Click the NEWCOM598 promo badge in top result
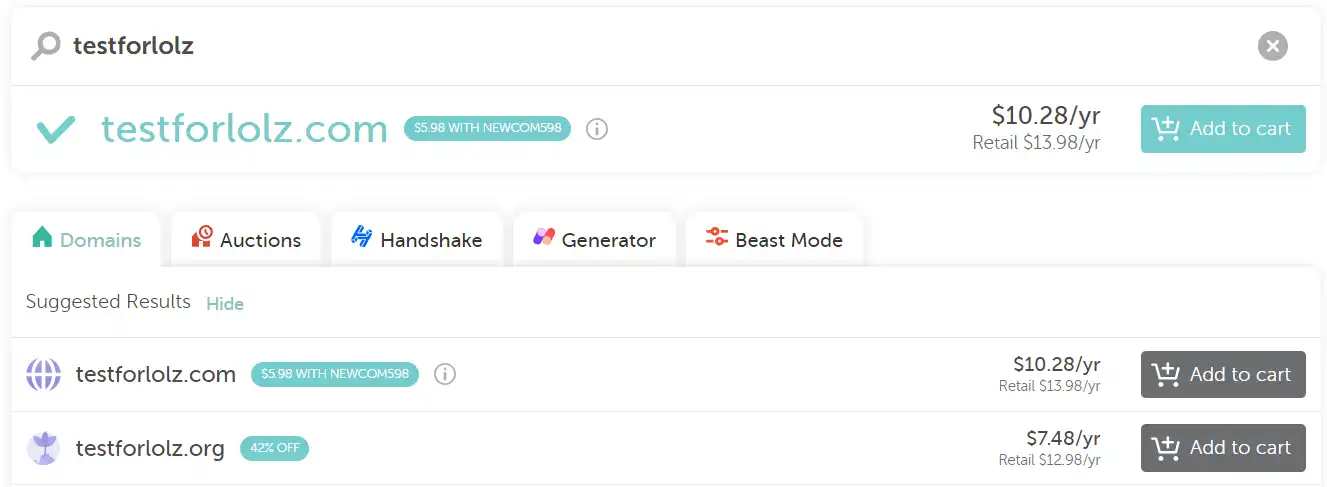Image resolution: width=1327 pixels, height=487 pixels. pyautogui.click(x=487, y=129)
